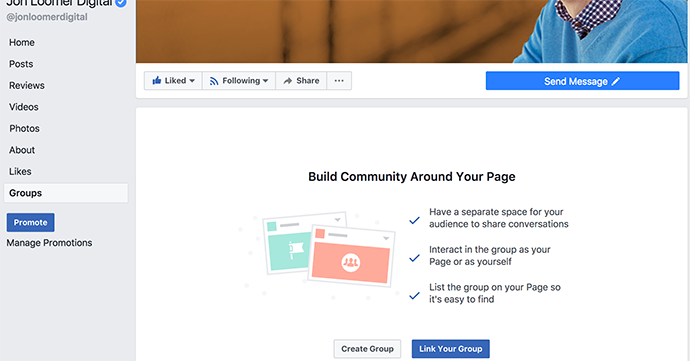Screen dimensions: 690x361
Task: Click the thumbs-up icon on Liked button
Action: click(157, 81)
